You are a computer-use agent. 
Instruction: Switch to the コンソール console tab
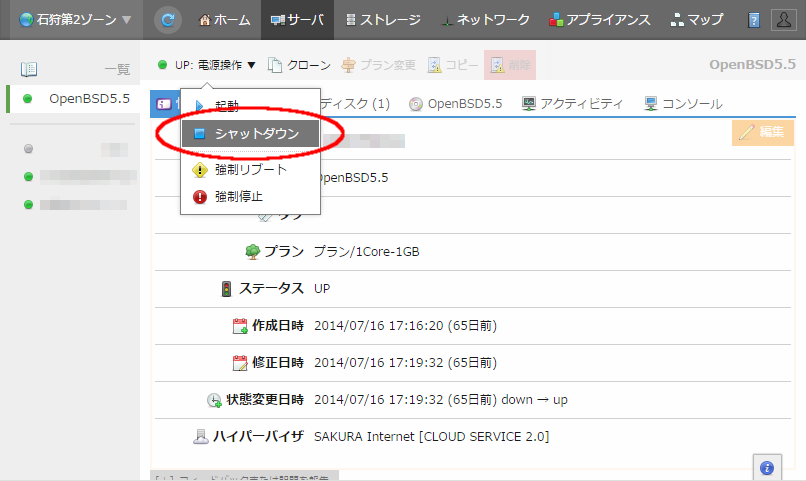coord(683,104)
